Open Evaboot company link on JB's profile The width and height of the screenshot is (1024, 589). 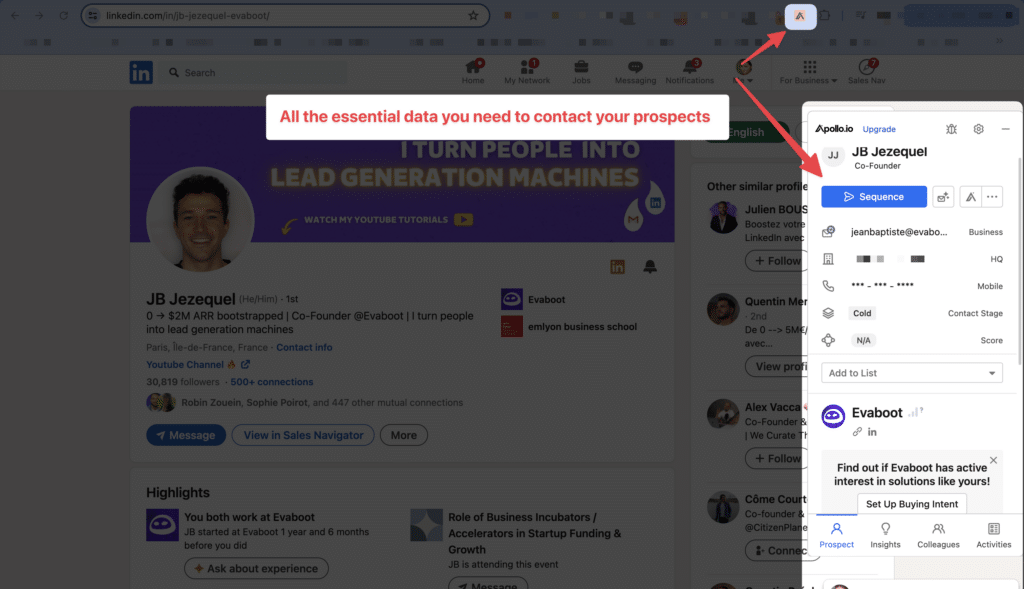533,299
